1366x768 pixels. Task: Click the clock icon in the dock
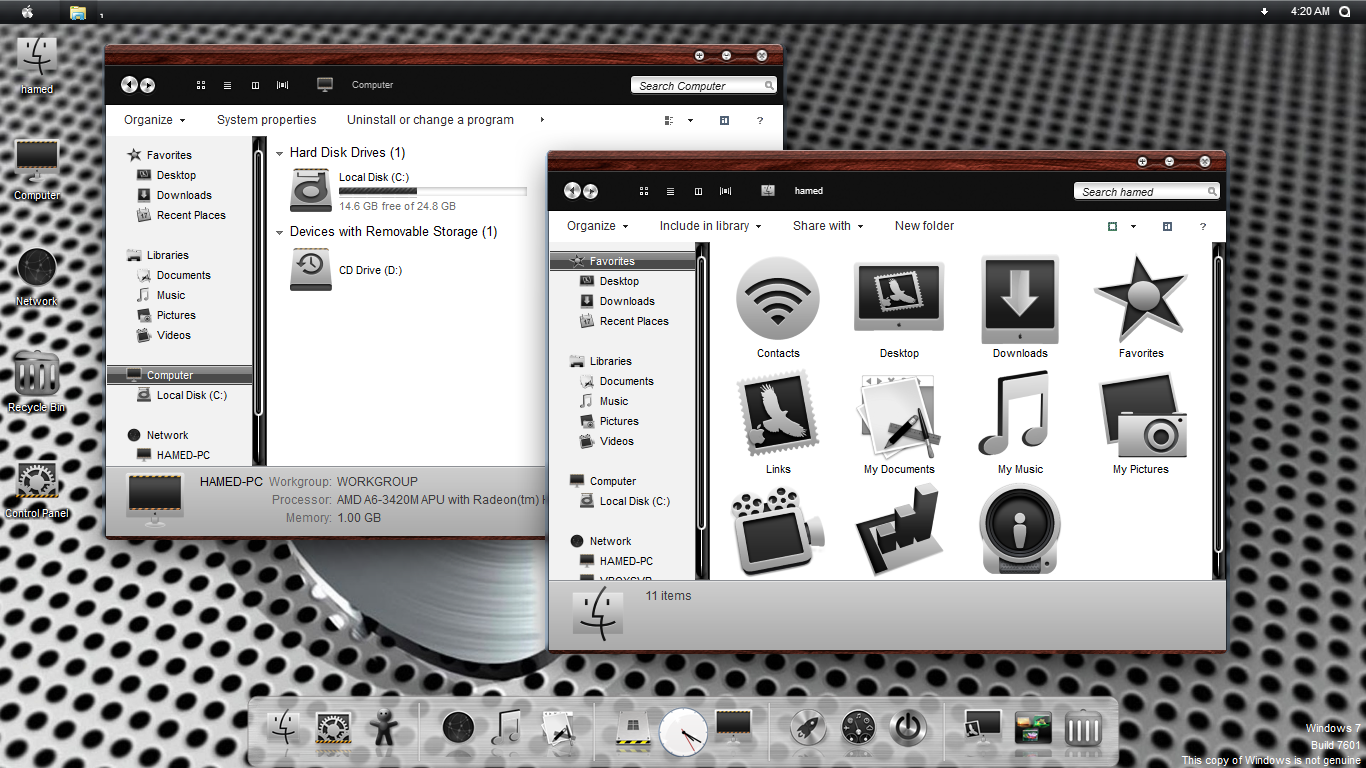click(x=683, y=731)
